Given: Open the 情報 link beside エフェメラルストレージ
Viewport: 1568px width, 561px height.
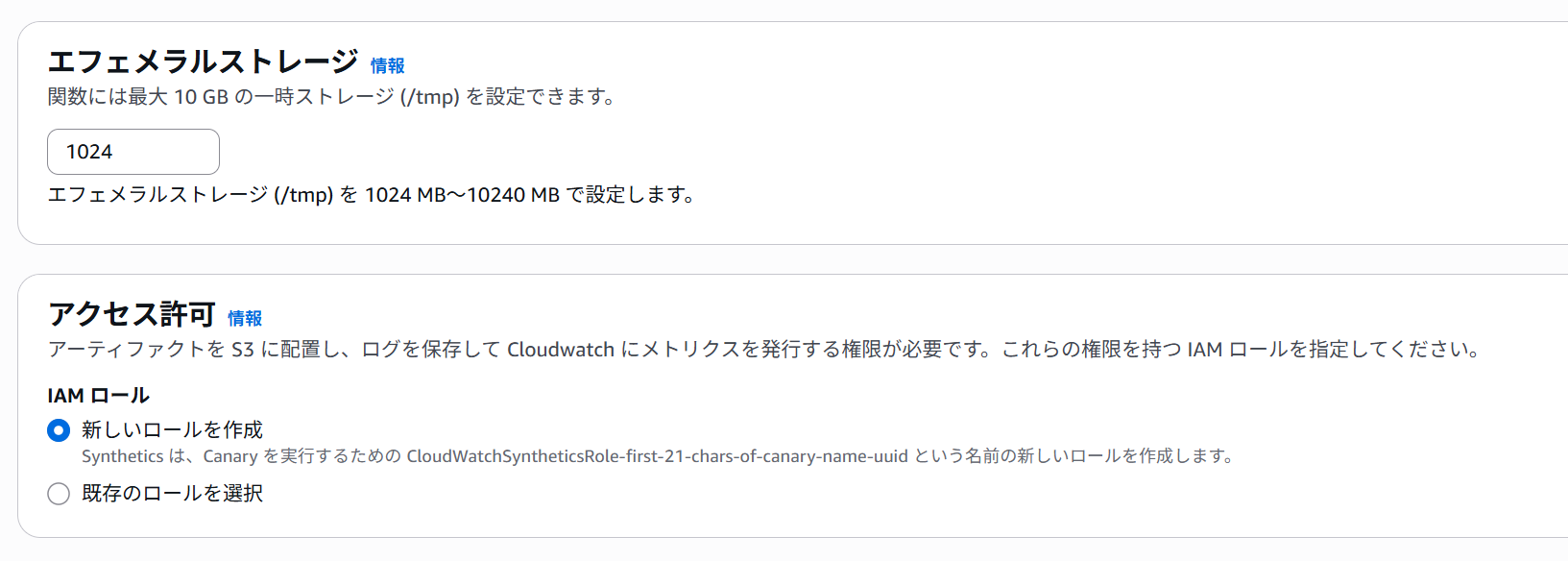Looking at the screenshot, I should pos(387,65).
